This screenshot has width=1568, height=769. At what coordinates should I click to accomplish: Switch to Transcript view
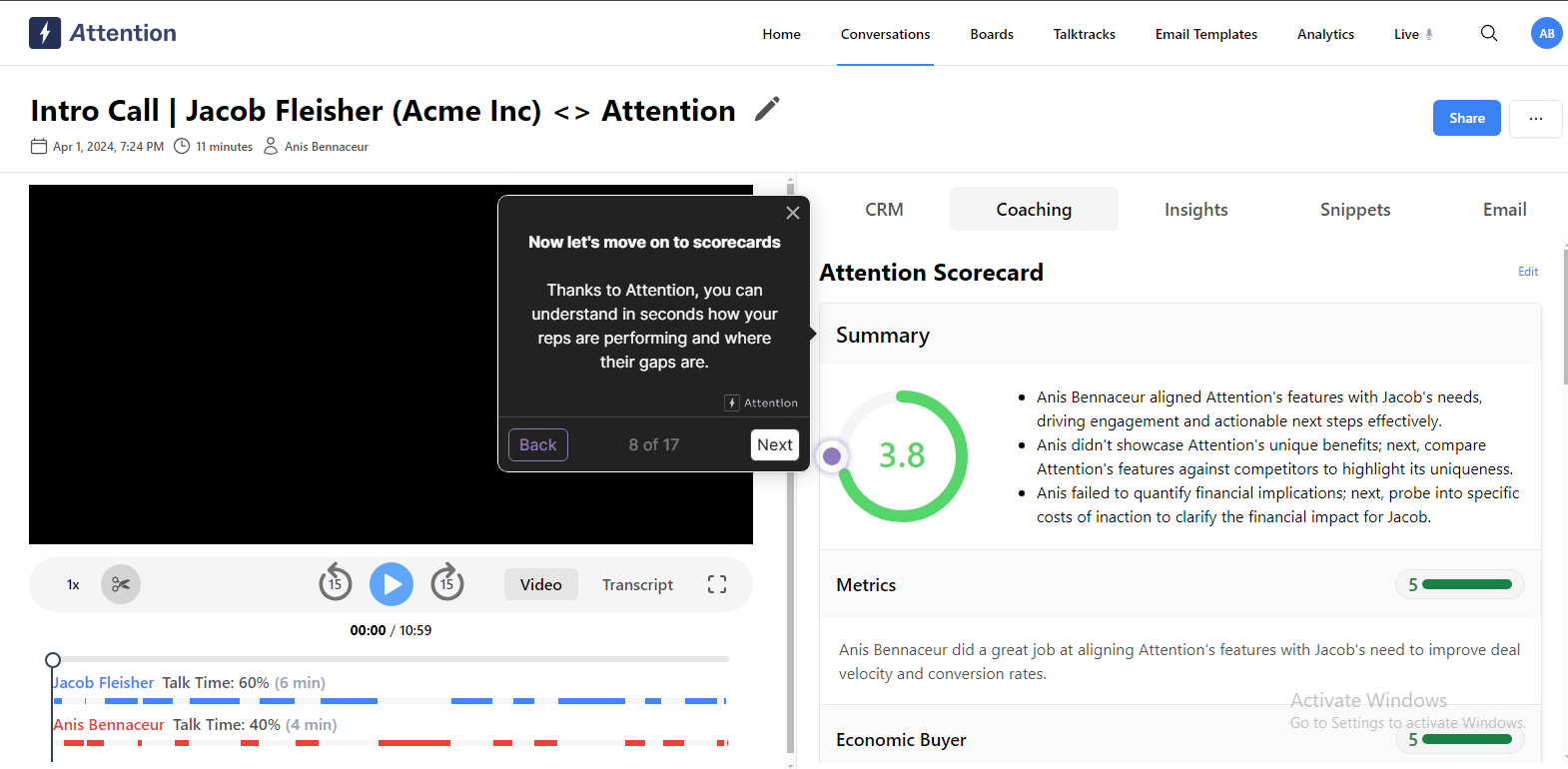coord(637,584)
